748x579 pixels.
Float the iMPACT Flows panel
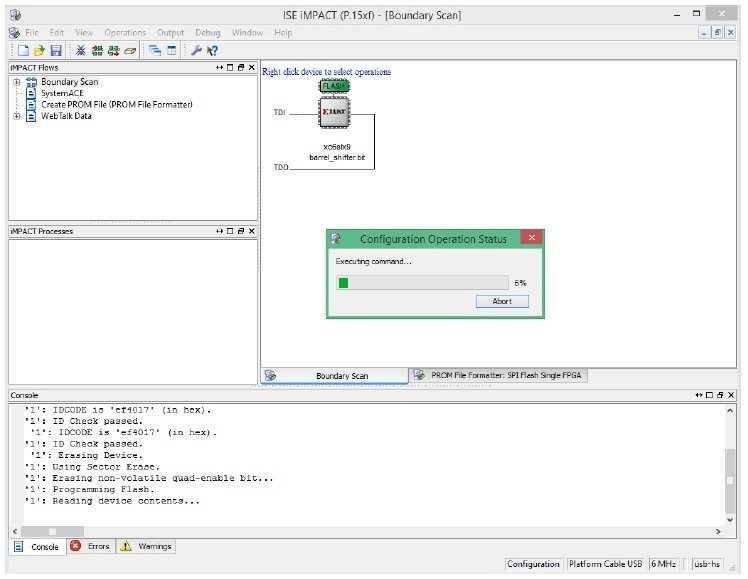point(241,67)
